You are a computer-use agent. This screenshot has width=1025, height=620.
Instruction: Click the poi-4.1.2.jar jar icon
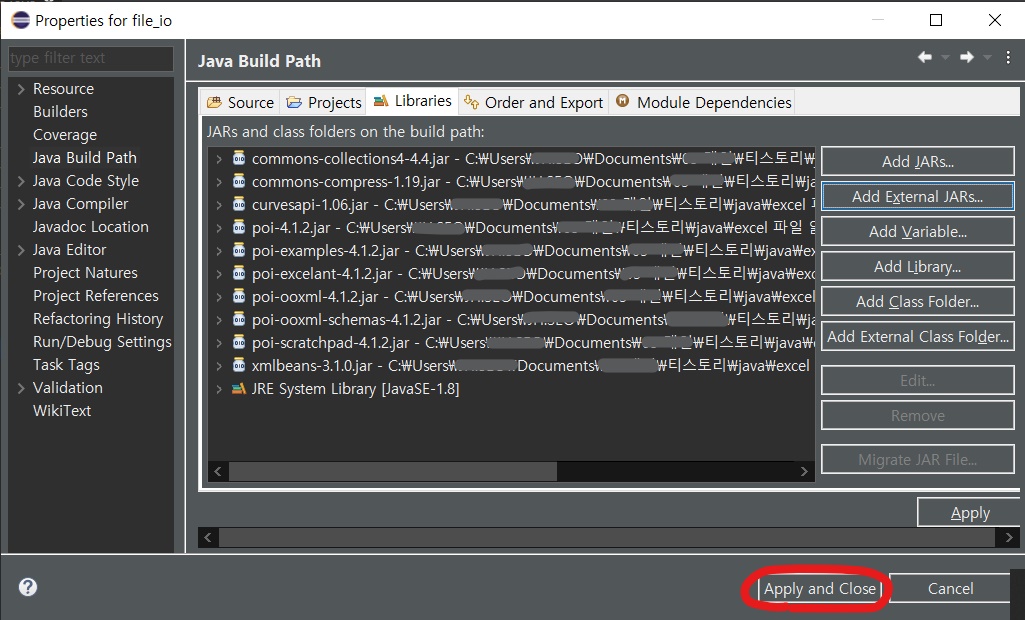[x=239, y=227]
